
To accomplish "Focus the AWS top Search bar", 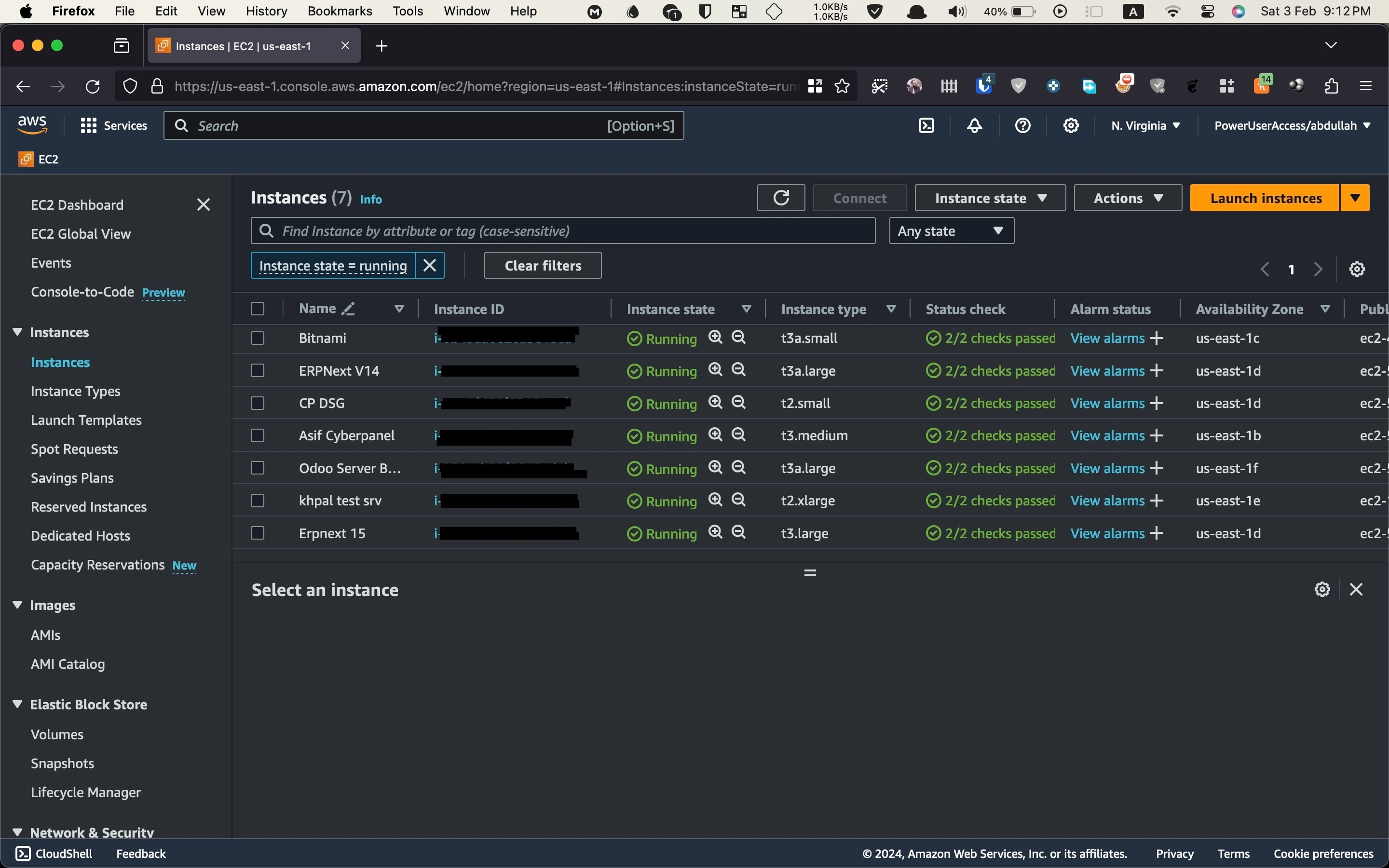I will pos(423,126).
